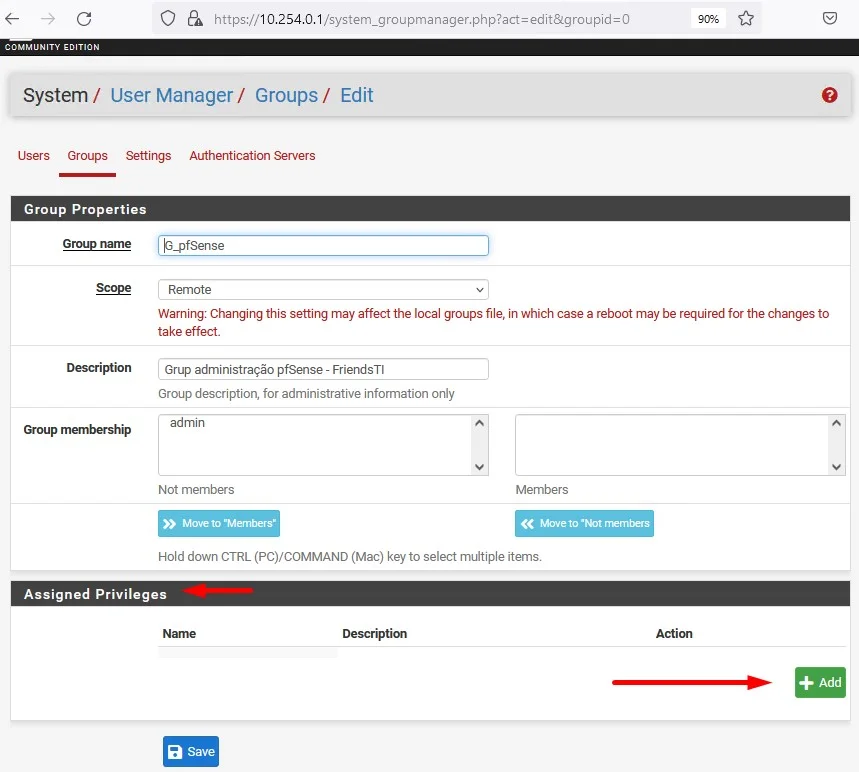
Task: Open the Pocket save icon
Action: pyautogui.click(x=829, y=18)
